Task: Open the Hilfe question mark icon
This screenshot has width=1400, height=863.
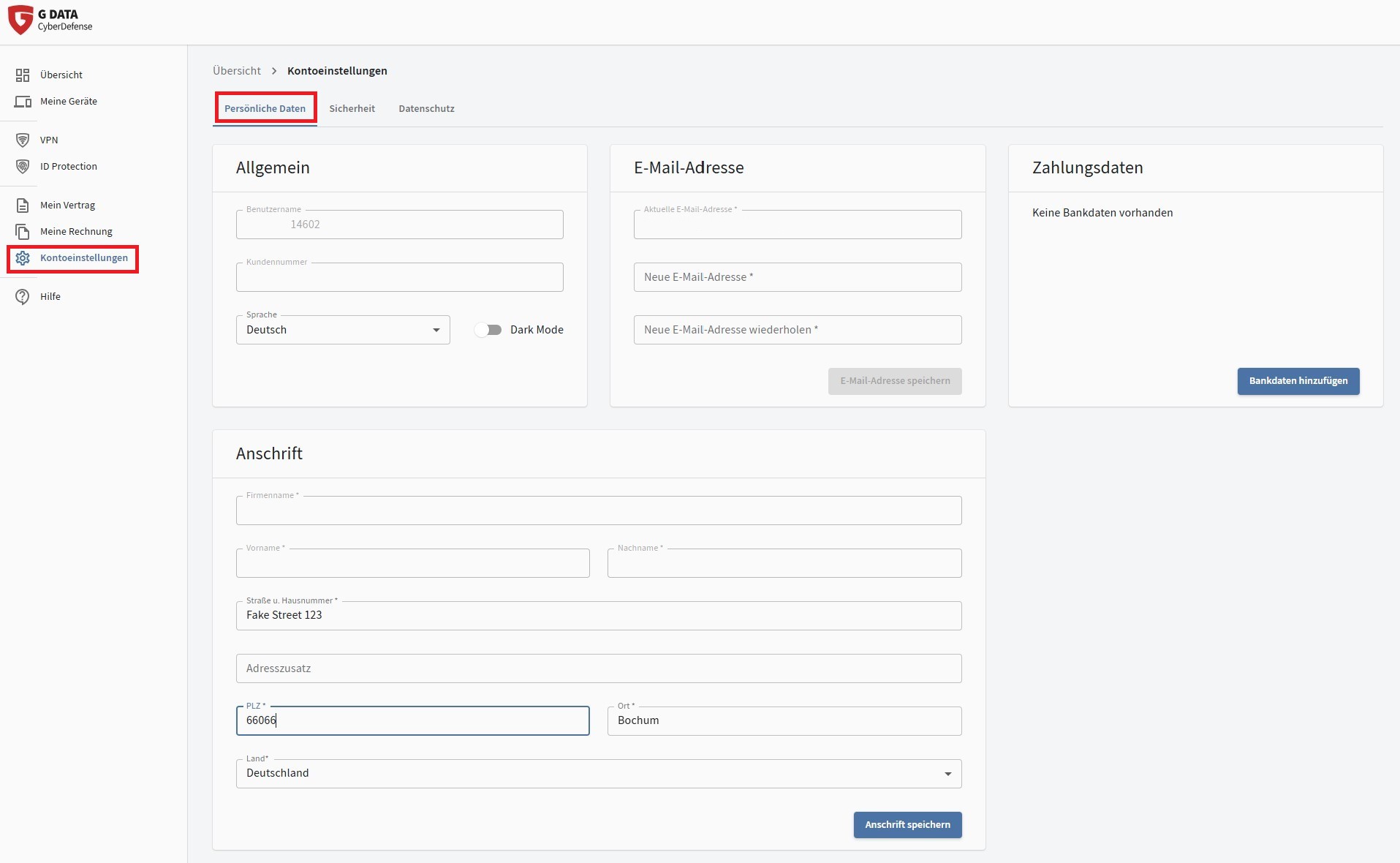Action: click(23, 297)
